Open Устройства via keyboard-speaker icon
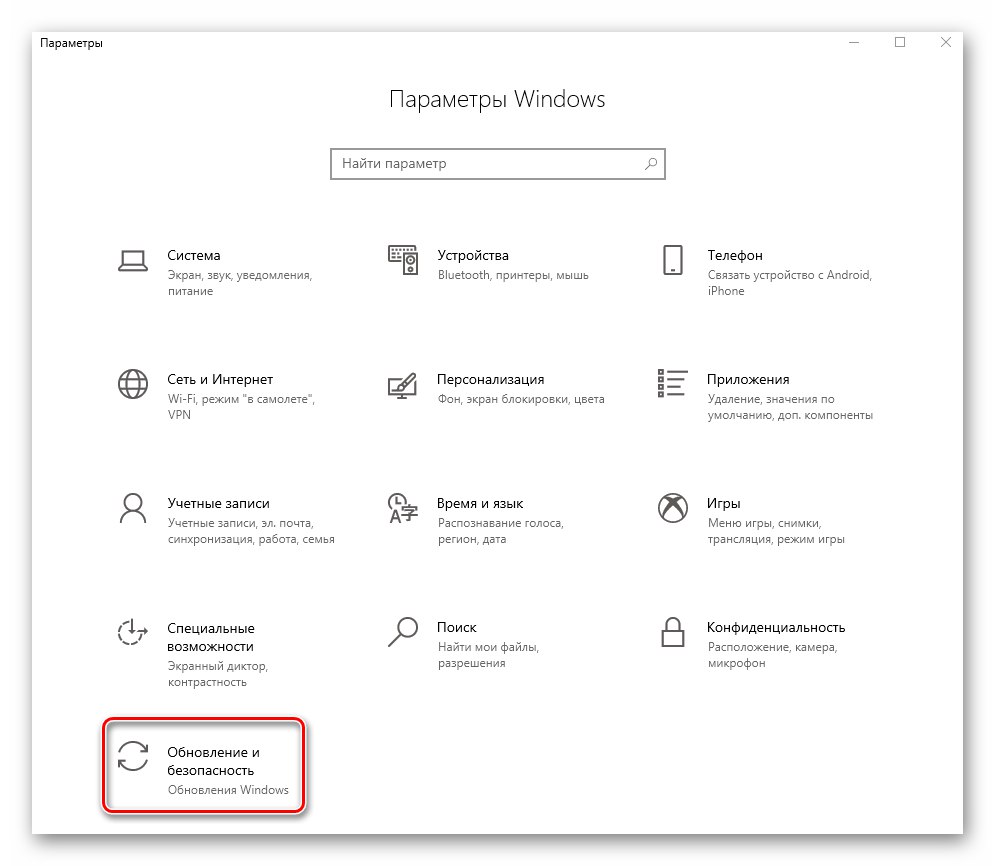 click(403, 260)
